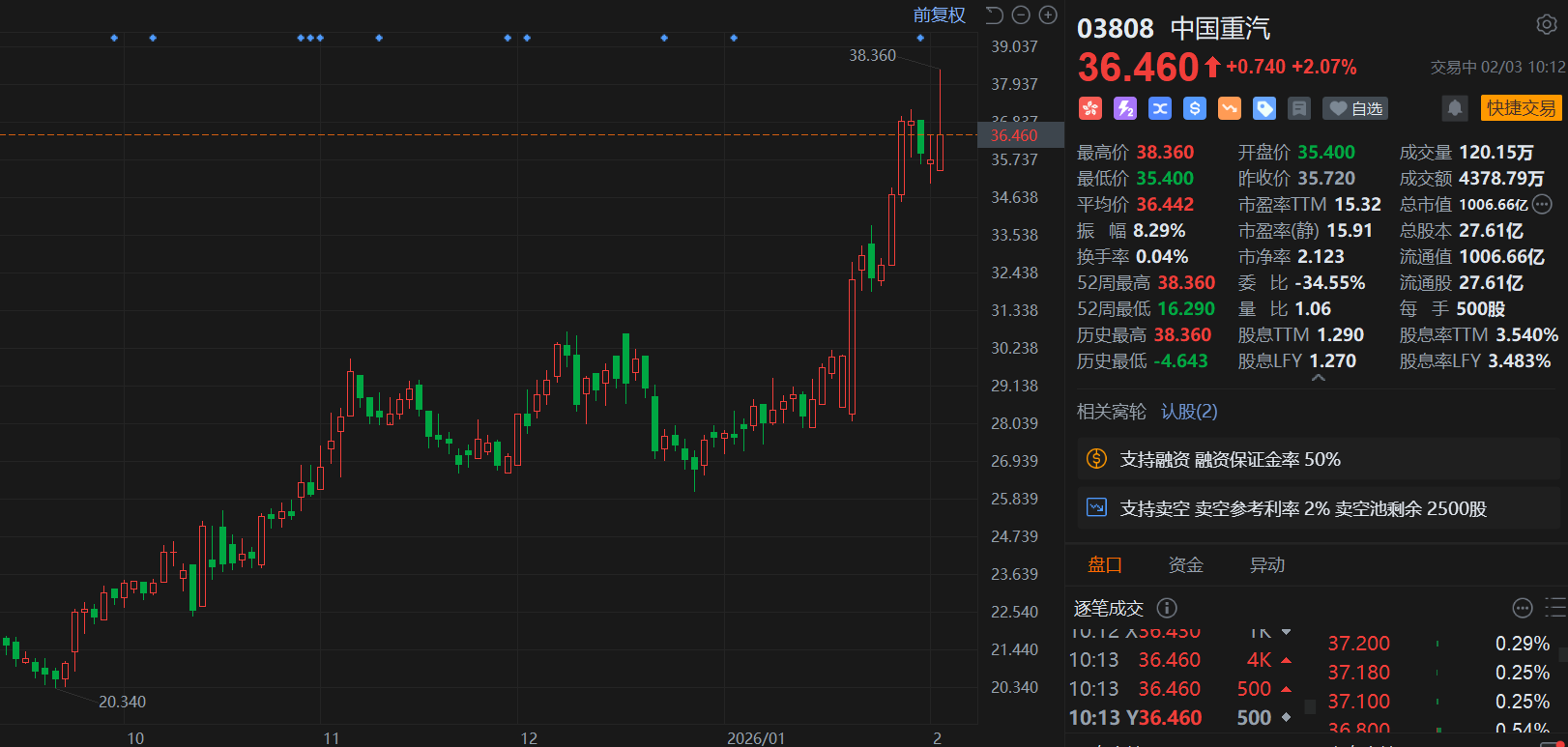This screenshot has width=1568, height=747.
Task: Open the 前复权 adjustment dropdown
Action: tap(939, 14)
